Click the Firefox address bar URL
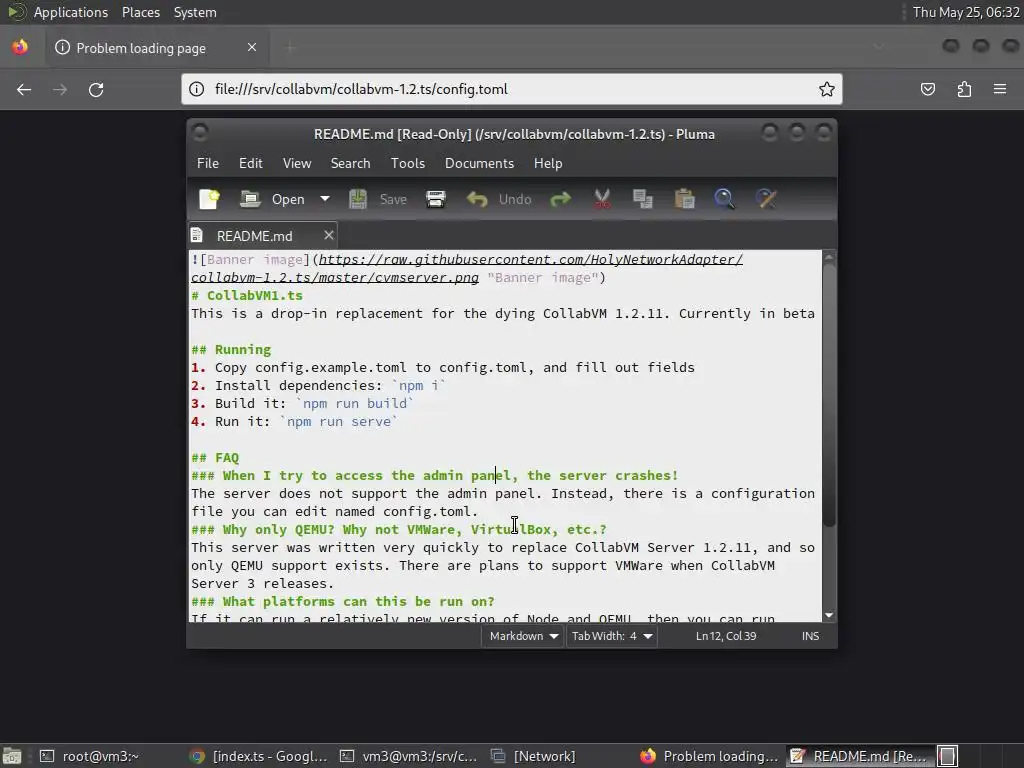Viewport: 1024px width, 768px height. click(361, 89)
